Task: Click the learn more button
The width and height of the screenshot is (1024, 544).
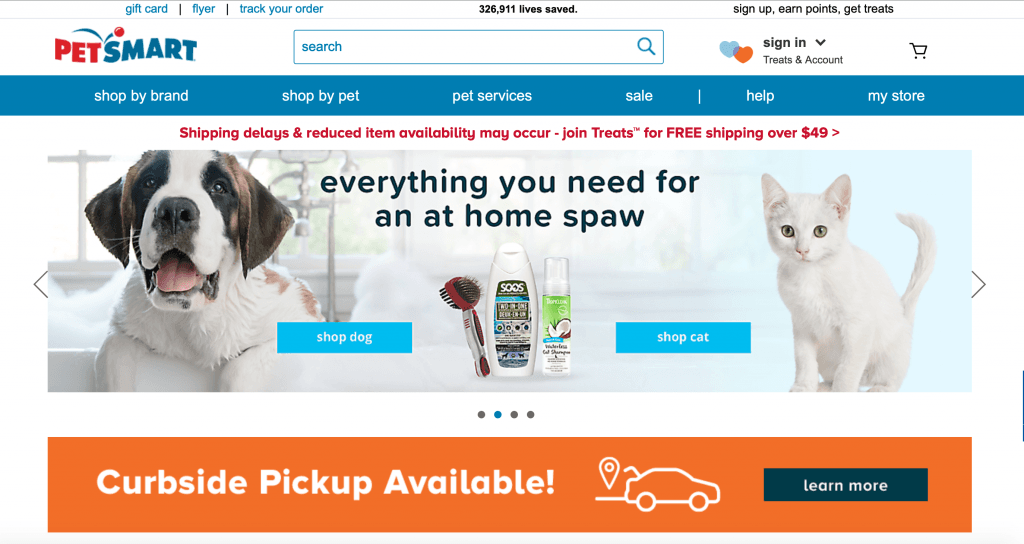Action: [x=845, y=485]
